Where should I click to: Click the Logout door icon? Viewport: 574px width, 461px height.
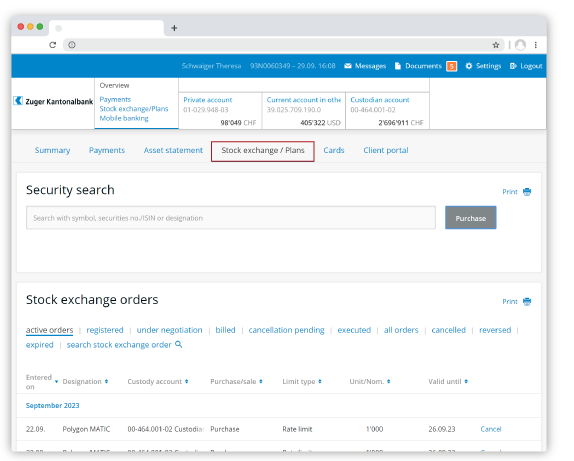point(513,66)
